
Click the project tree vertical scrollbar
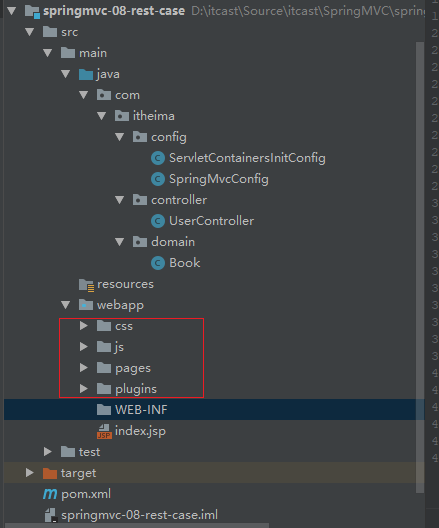tap(420, 267)
